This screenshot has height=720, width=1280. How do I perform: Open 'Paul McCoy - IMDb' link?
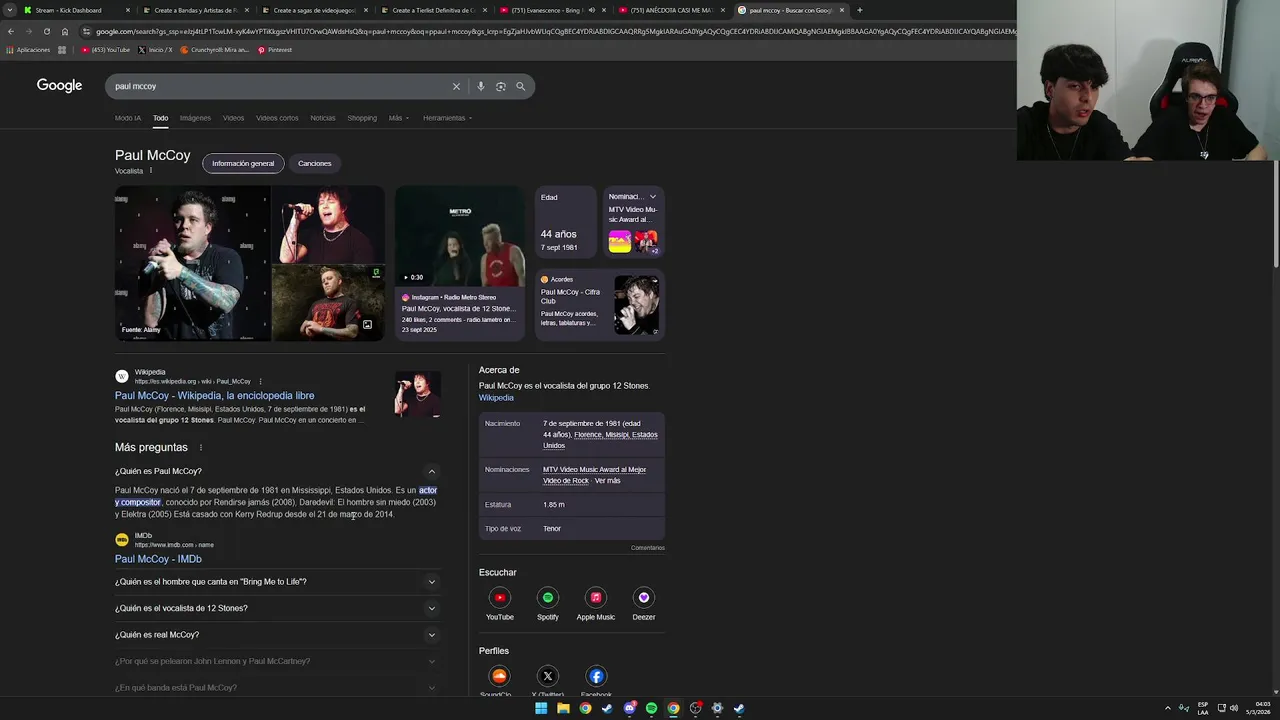(158, 559)
